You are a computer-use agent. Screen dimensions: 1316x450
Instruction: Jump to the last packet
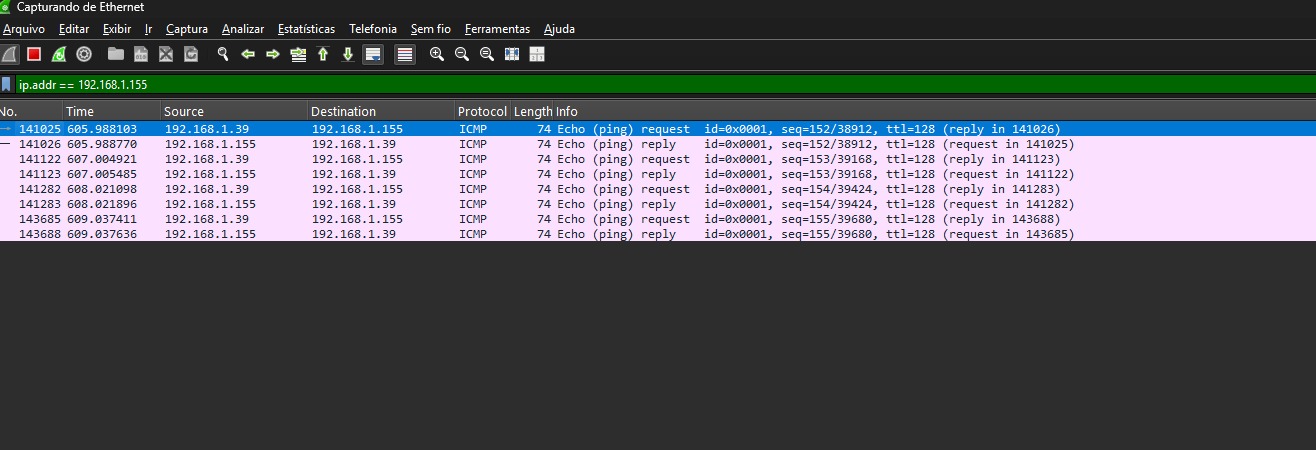[348, 54]
